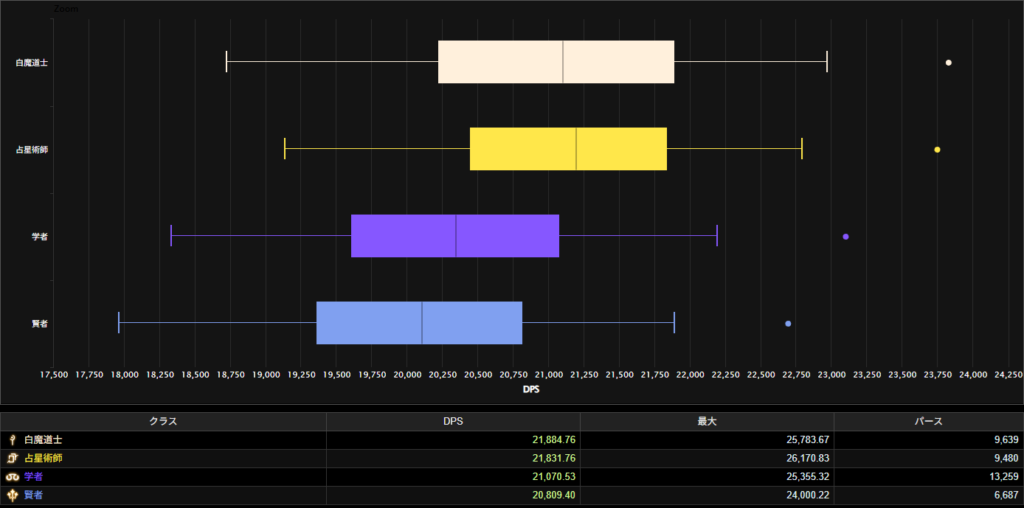Click the 占星術師 job icon in table
This screenshot has width=1024, height=508.
click(13, 458)
